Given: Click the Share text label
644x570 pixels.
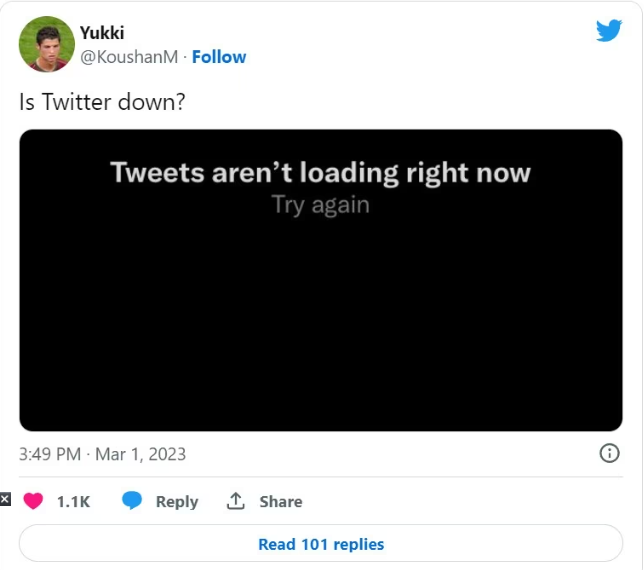Looking at the screenshot, I should pyautogui.click(x=281, y=502).
